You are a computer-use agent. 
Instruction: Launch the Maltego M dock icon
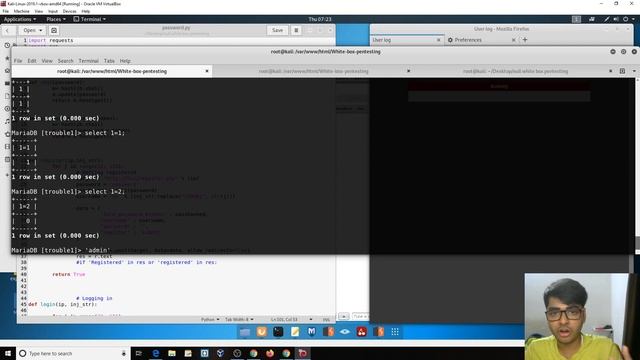[x=312, y=332]
